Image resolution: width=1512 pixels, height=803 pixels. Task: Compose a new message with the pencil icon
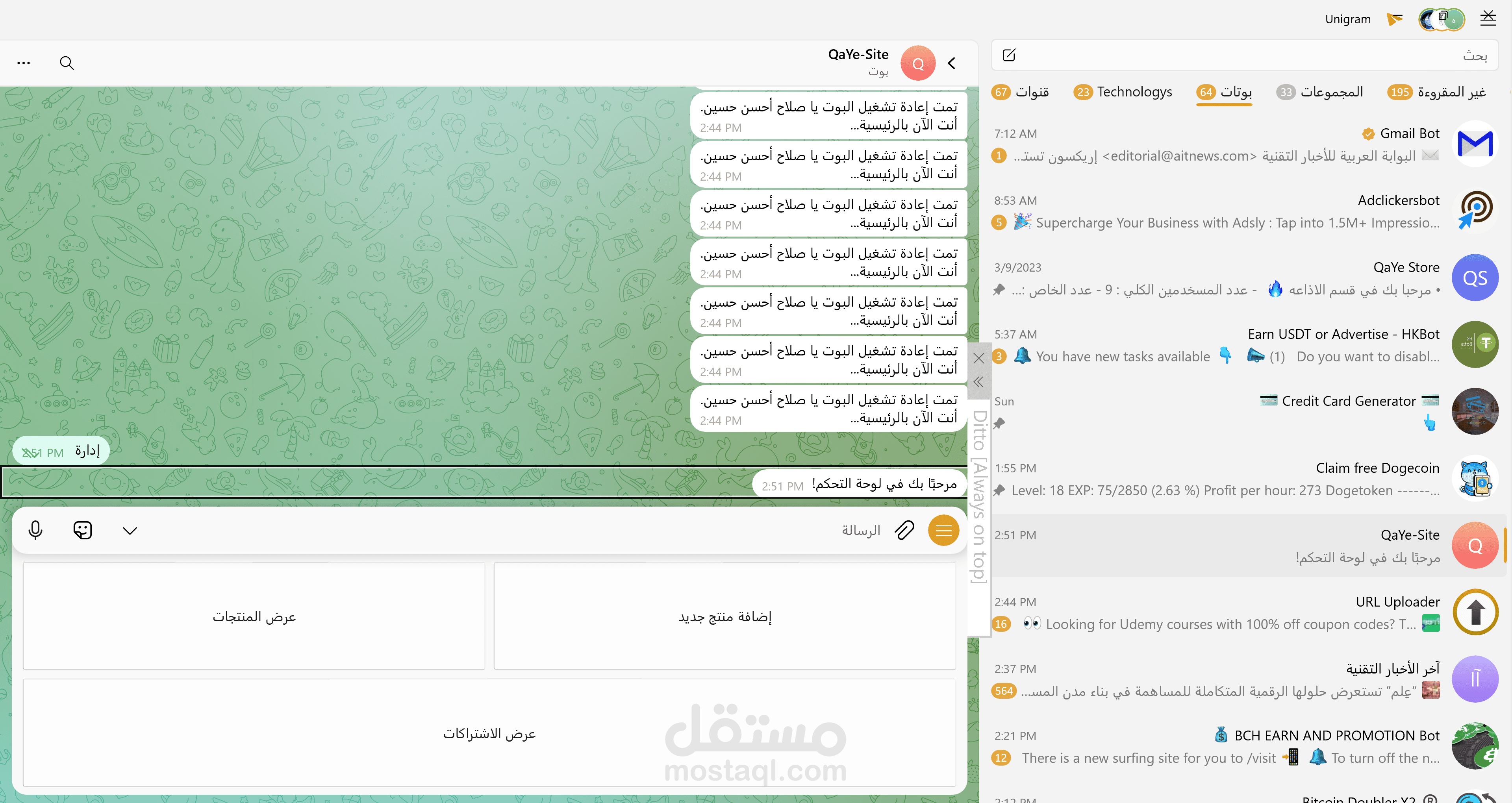pyautogui.click(x=1009, y=55)
